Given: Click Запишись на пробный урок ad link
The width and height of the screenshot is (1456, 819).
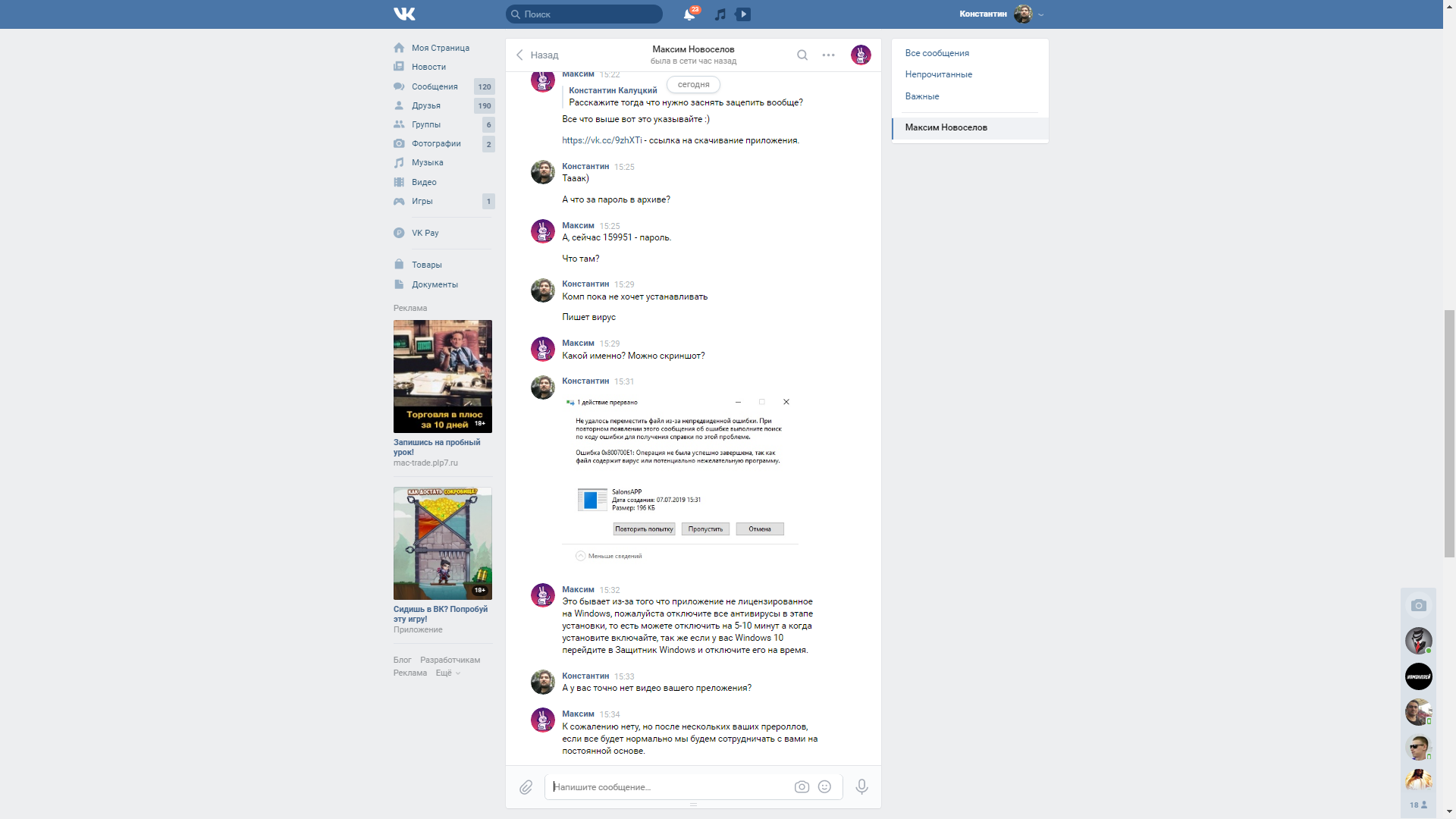Looking at the screenshot, I should [437, 447].
